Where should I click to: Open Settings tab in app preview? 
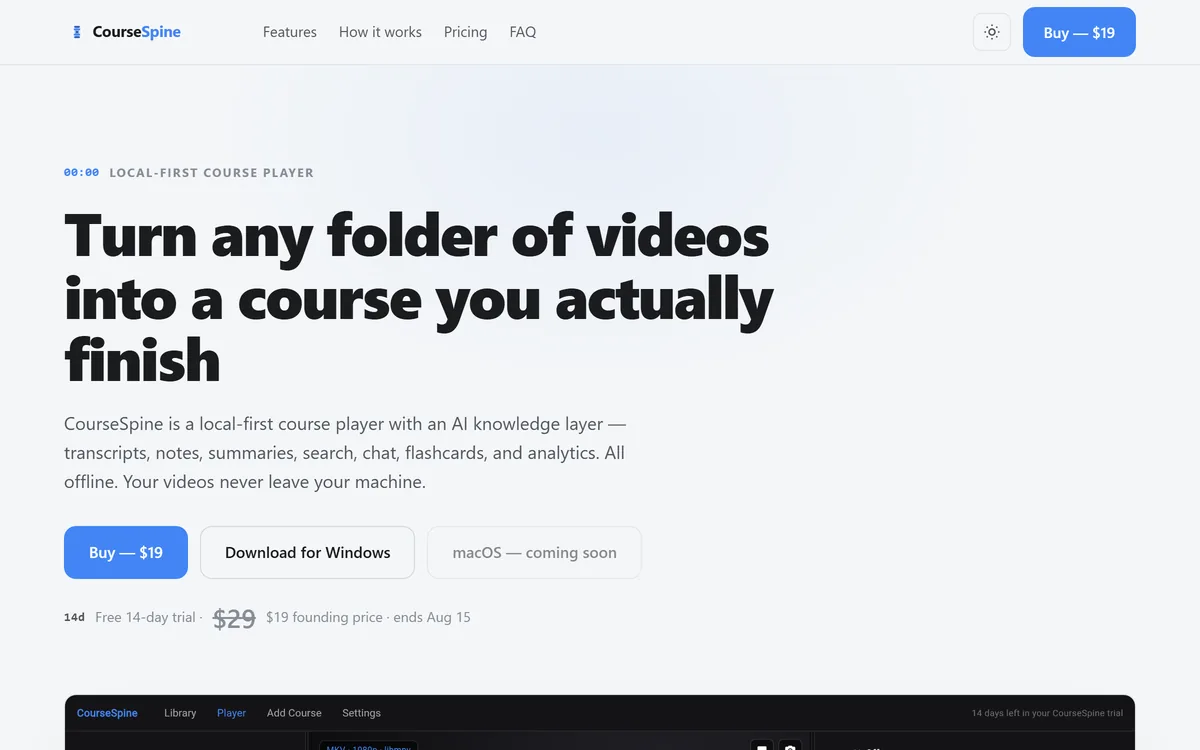pos(361,713)
